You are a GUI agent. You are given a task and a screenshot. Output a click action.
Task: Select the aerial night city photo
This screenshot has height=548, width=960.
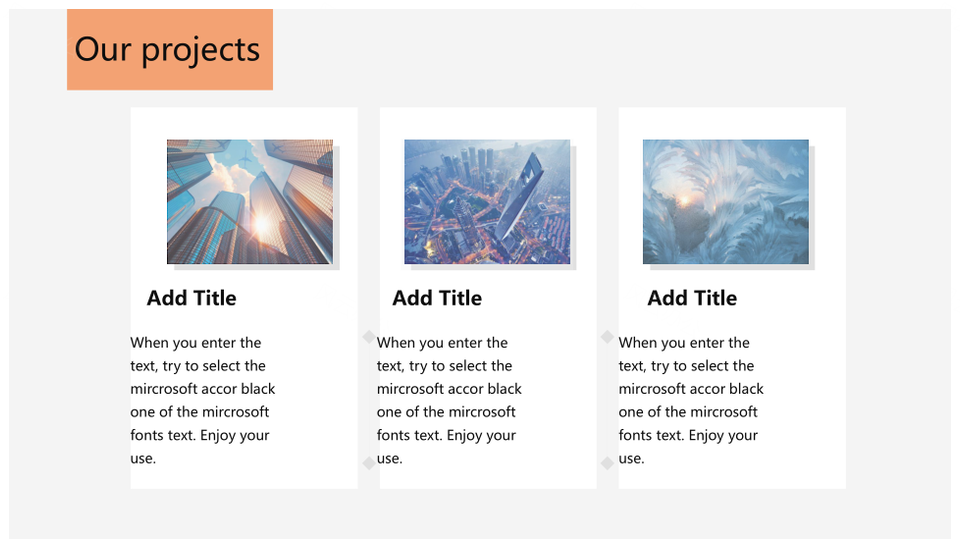[487, 202]
